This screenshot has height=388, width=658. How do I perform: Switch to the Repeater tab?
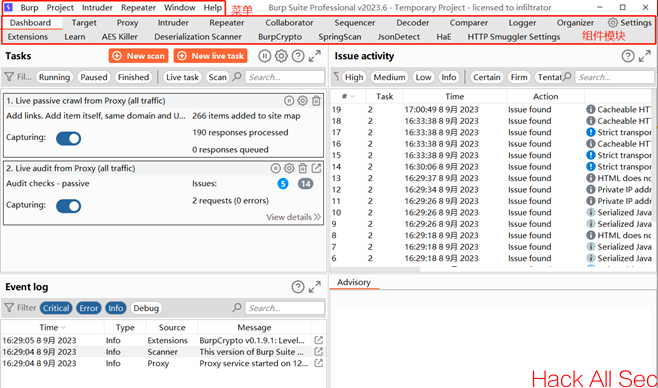[227, 23]
